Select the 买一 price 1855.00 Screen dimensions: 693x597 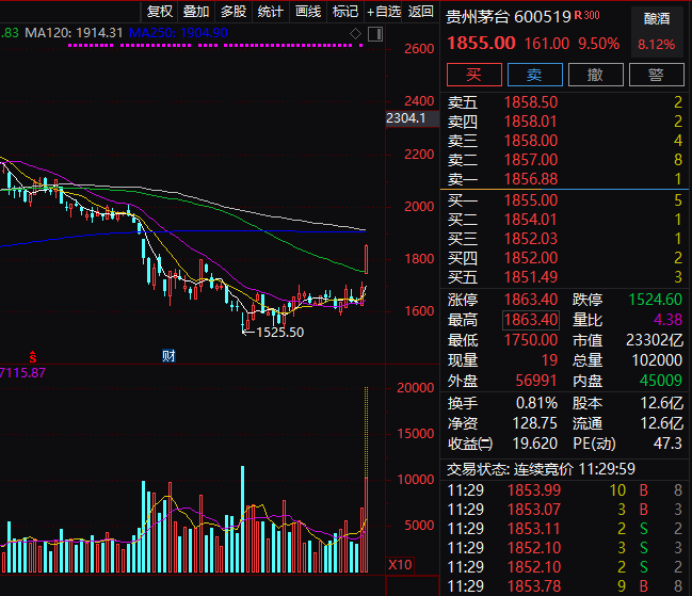click(x=531, y=201)
